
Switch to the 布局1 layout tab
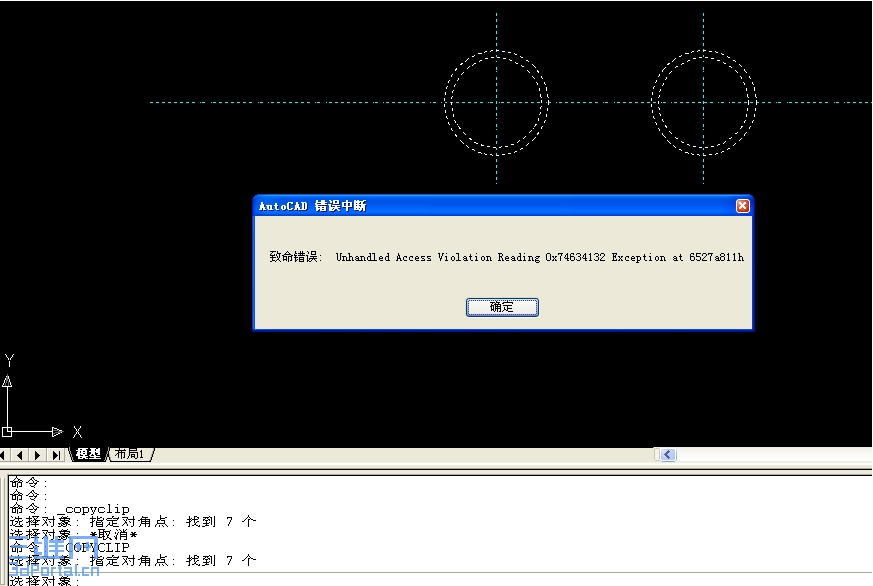[x=129, y=454]
